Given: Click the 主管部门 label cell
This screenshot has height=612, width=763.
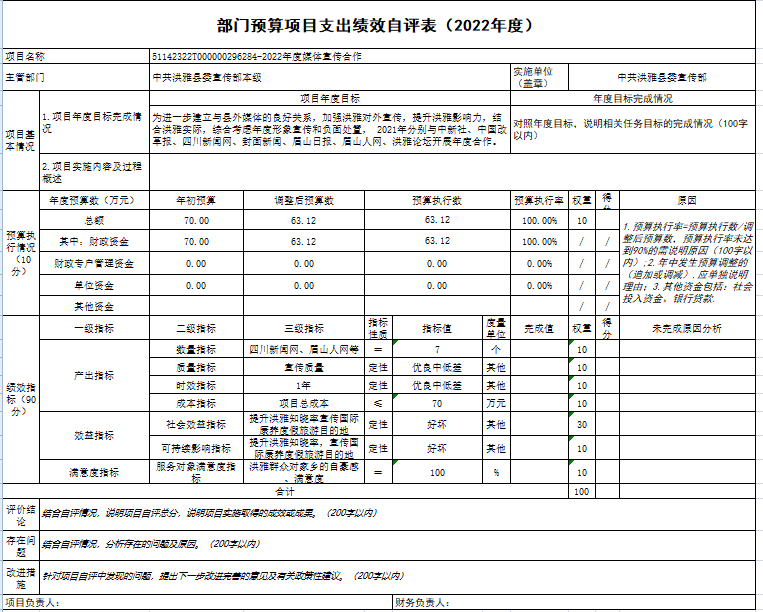Looking at the screenshot, I should (x=76, y=77).
